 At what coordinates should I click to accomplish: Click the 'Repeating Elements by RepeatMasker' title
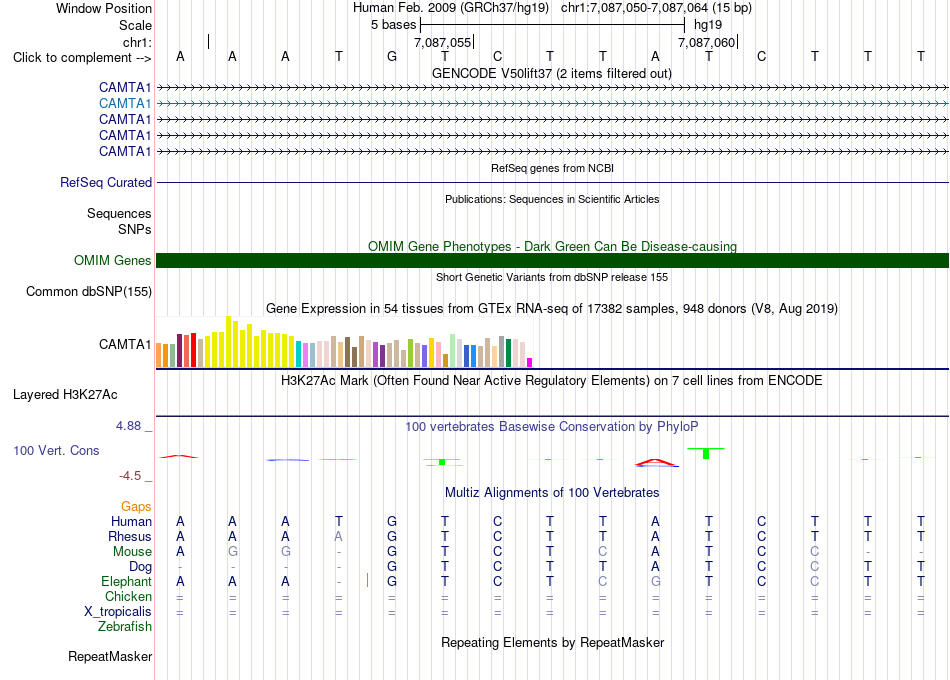pyautogui.click(x=552, y=643)
